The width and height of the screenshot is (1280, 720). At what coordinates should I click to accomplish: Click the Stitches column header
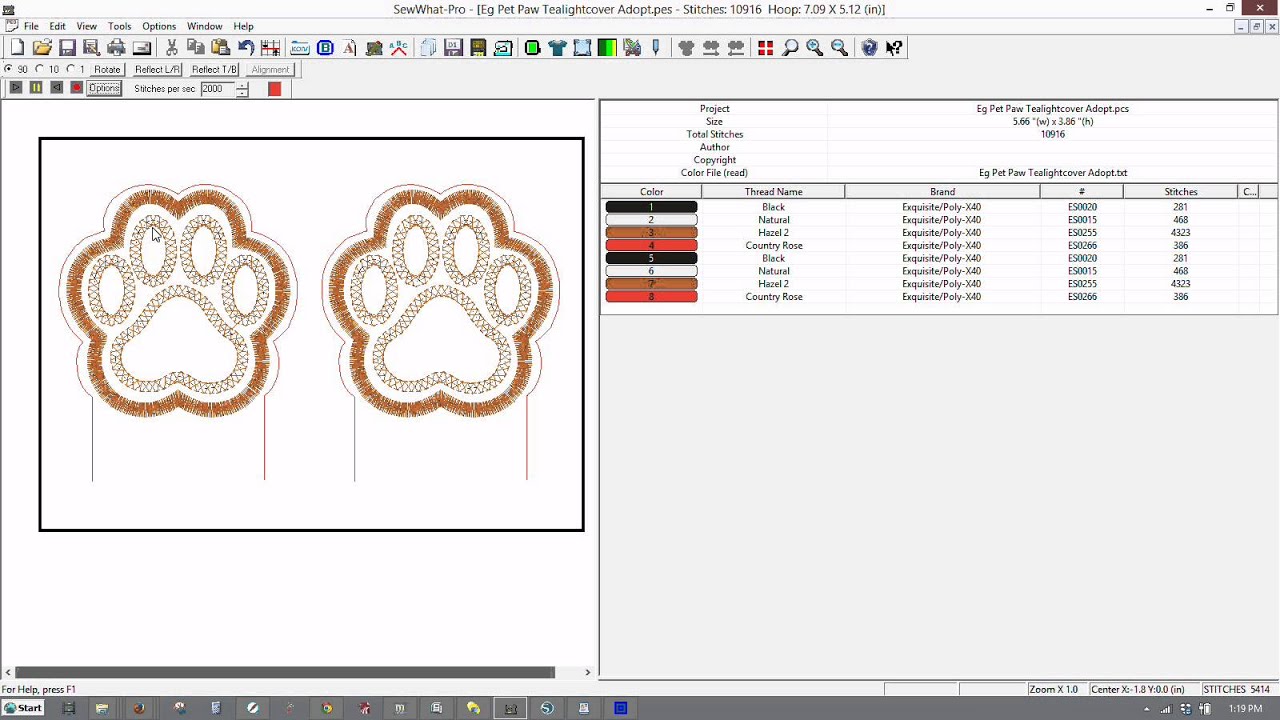click(x=1180, y=191)
